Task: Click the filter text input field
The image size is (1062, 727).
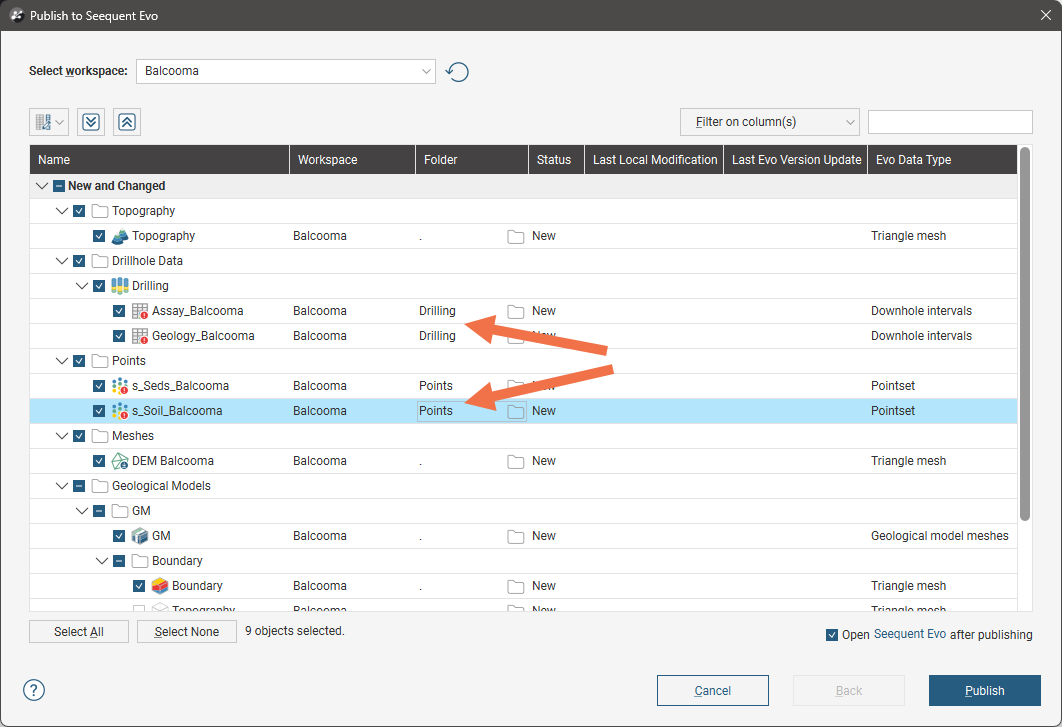Action: pos(949,122)
